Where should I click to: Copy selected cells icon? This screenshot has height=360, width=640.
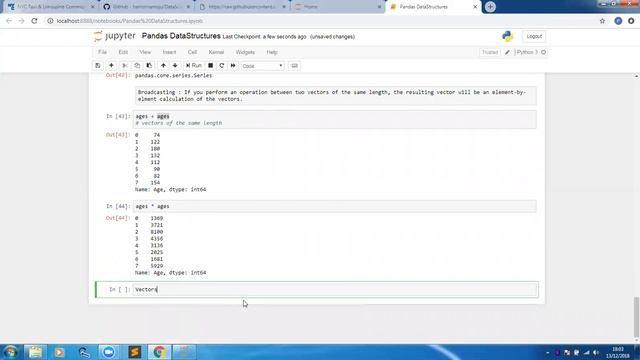[x=137, y=66]
